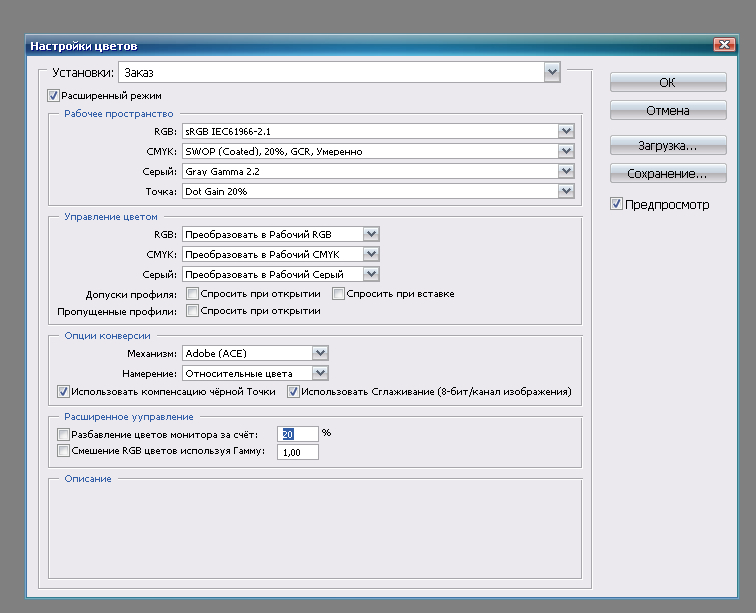
Task: Enable Спросить при вставке checkbox
Action: [x=339, y=294]
